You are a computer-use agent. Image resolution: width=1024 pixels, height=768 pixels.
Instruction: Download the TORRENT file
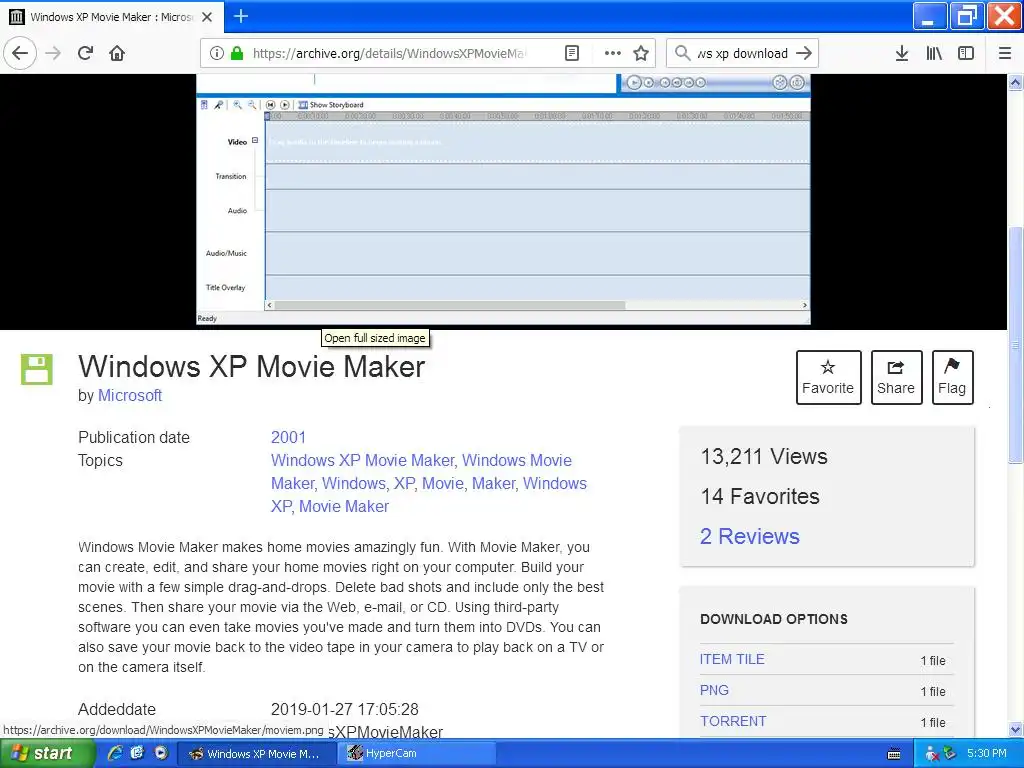tap(733, 721)
